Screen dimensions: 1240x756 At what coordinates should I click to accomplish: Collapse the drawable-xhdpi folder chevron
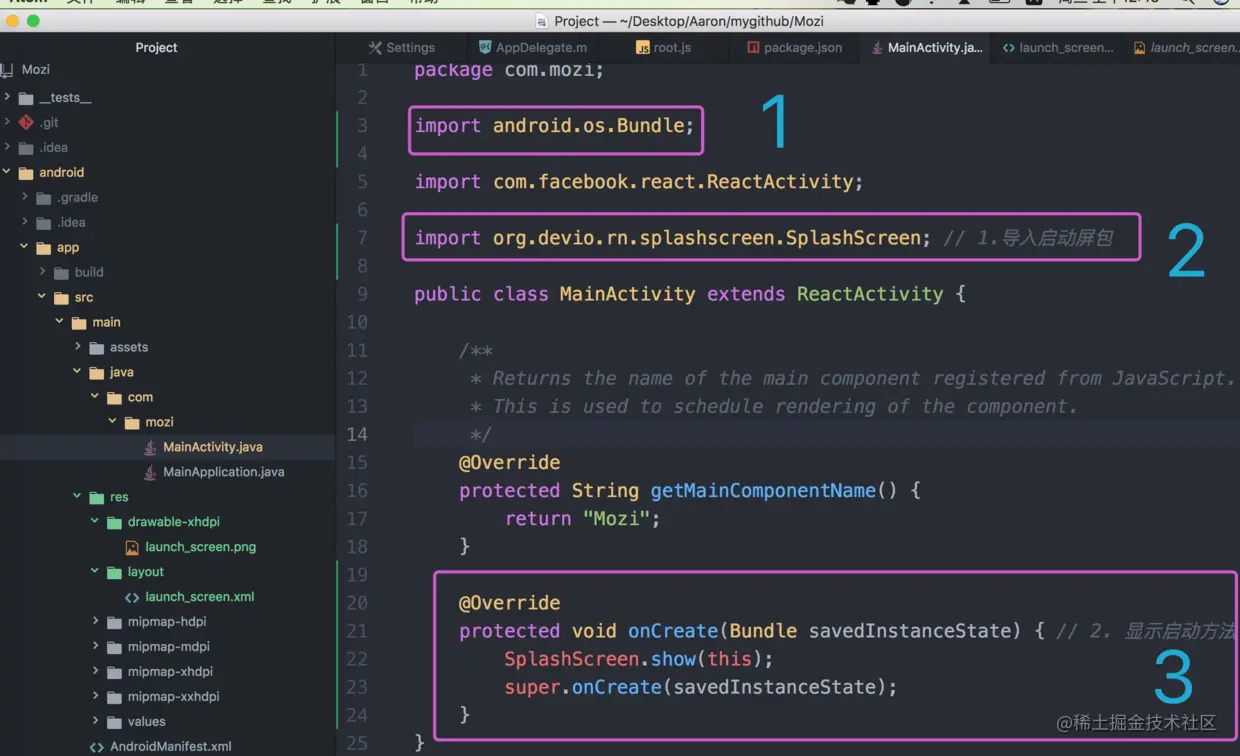coord(96,522)
